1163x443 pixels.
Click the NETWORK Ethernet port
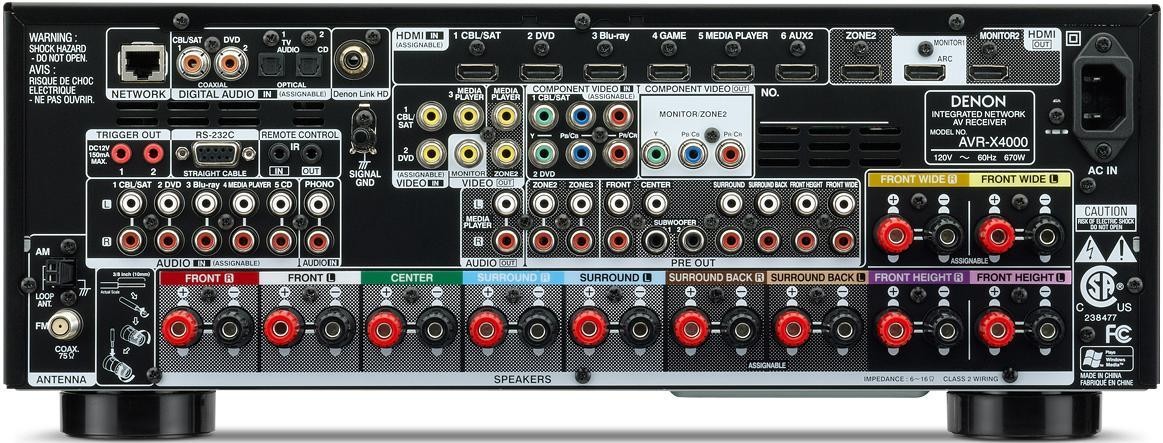pos(142,62)
